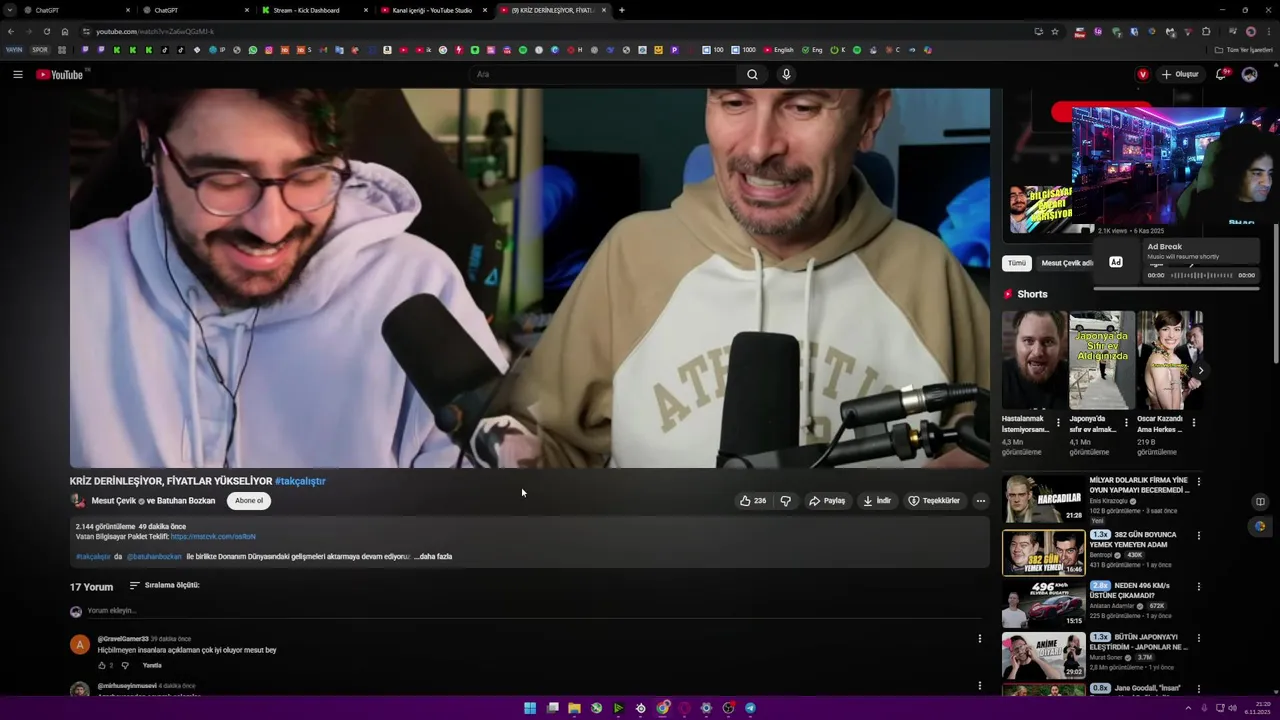Screen dimensions: 1280x720
Task: Like the video with 236 likes
Action: [x=753, y=501]
